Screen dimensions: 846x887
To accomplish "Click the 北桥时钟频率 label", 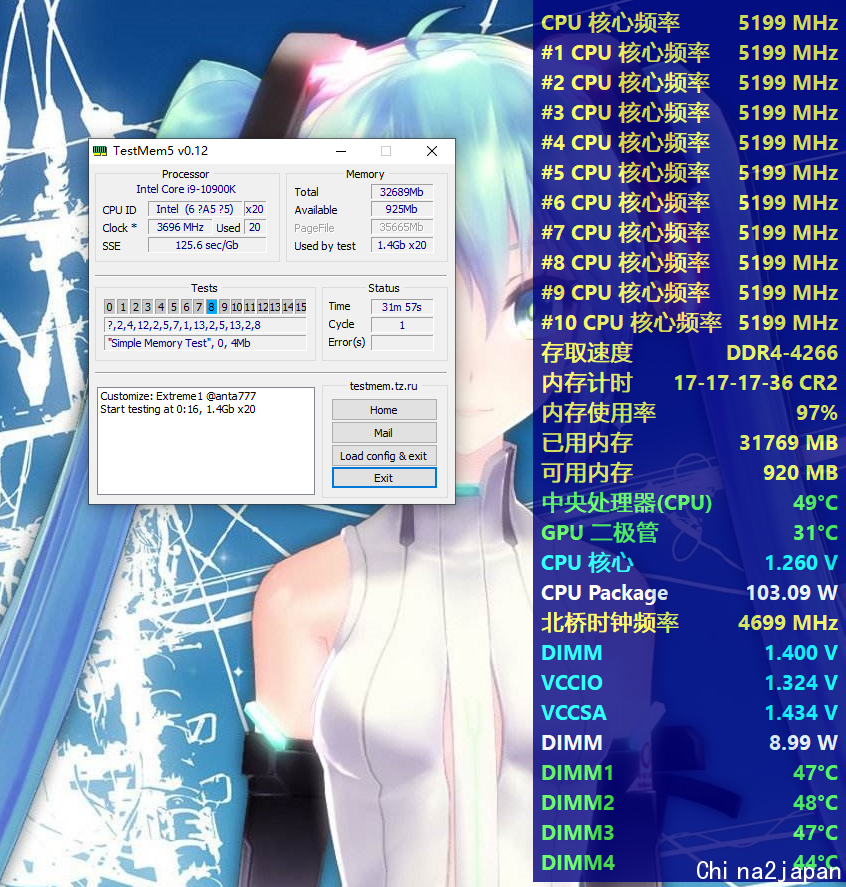I will tap(610, 623).
